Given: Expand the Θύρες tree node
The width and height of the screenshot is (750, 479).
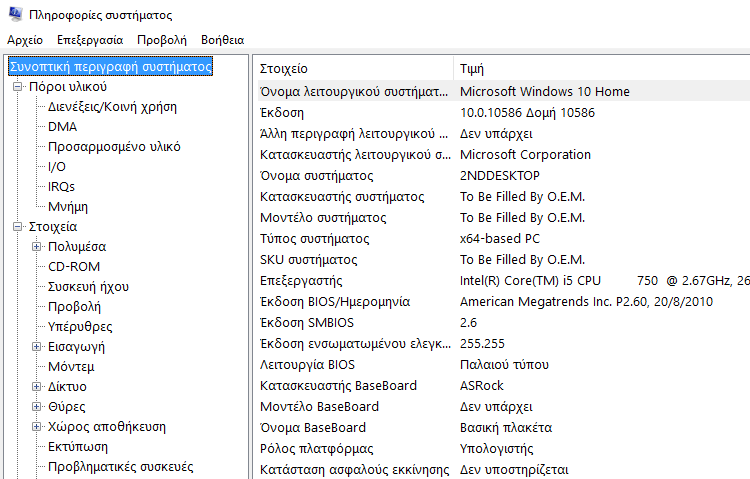Looking at the screenshot, I should click(36, 407).
